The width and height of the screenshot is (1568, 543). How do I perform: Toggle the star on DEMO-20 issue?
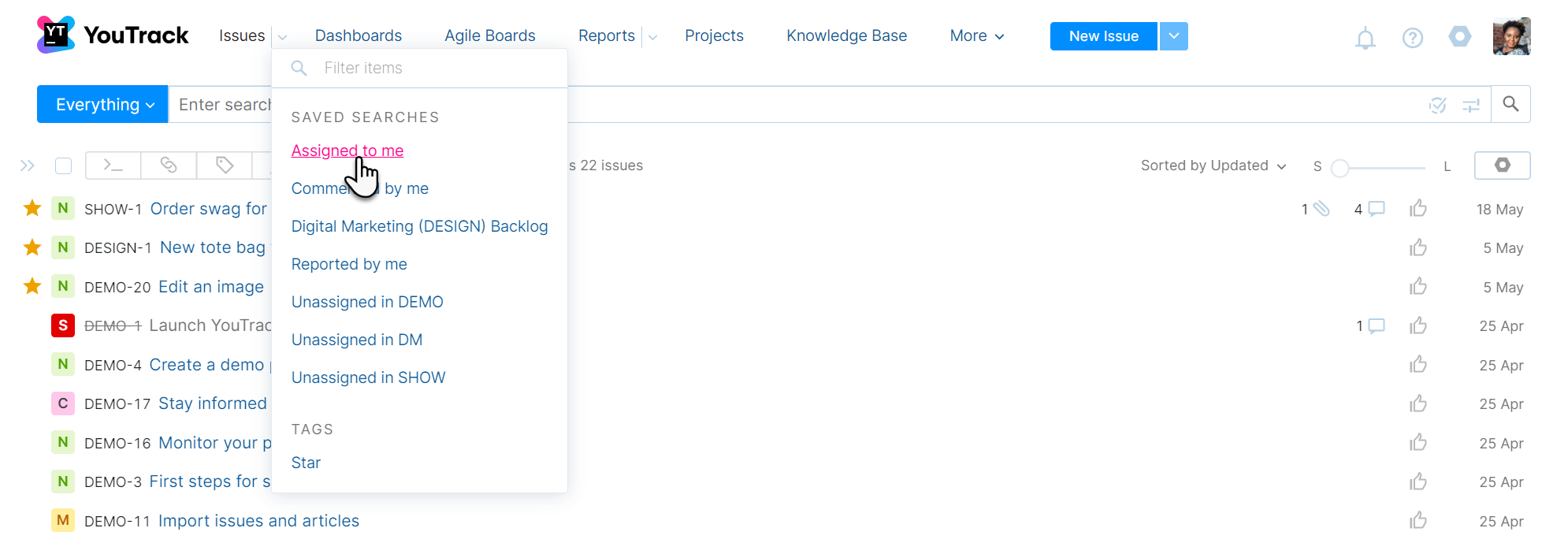point(32,286)
